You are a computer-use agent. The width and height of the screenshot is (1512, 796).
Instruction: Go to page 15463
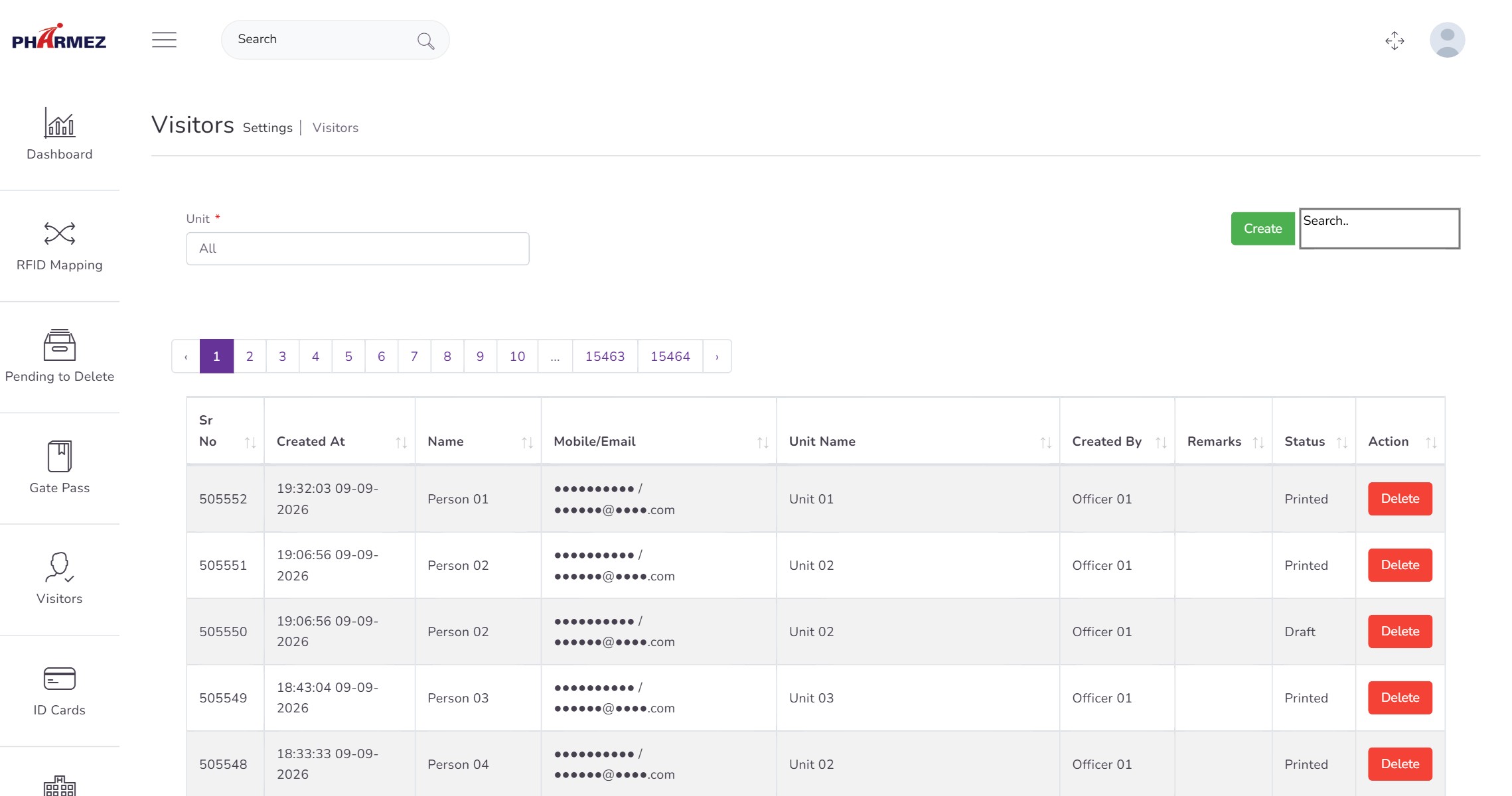605,356
